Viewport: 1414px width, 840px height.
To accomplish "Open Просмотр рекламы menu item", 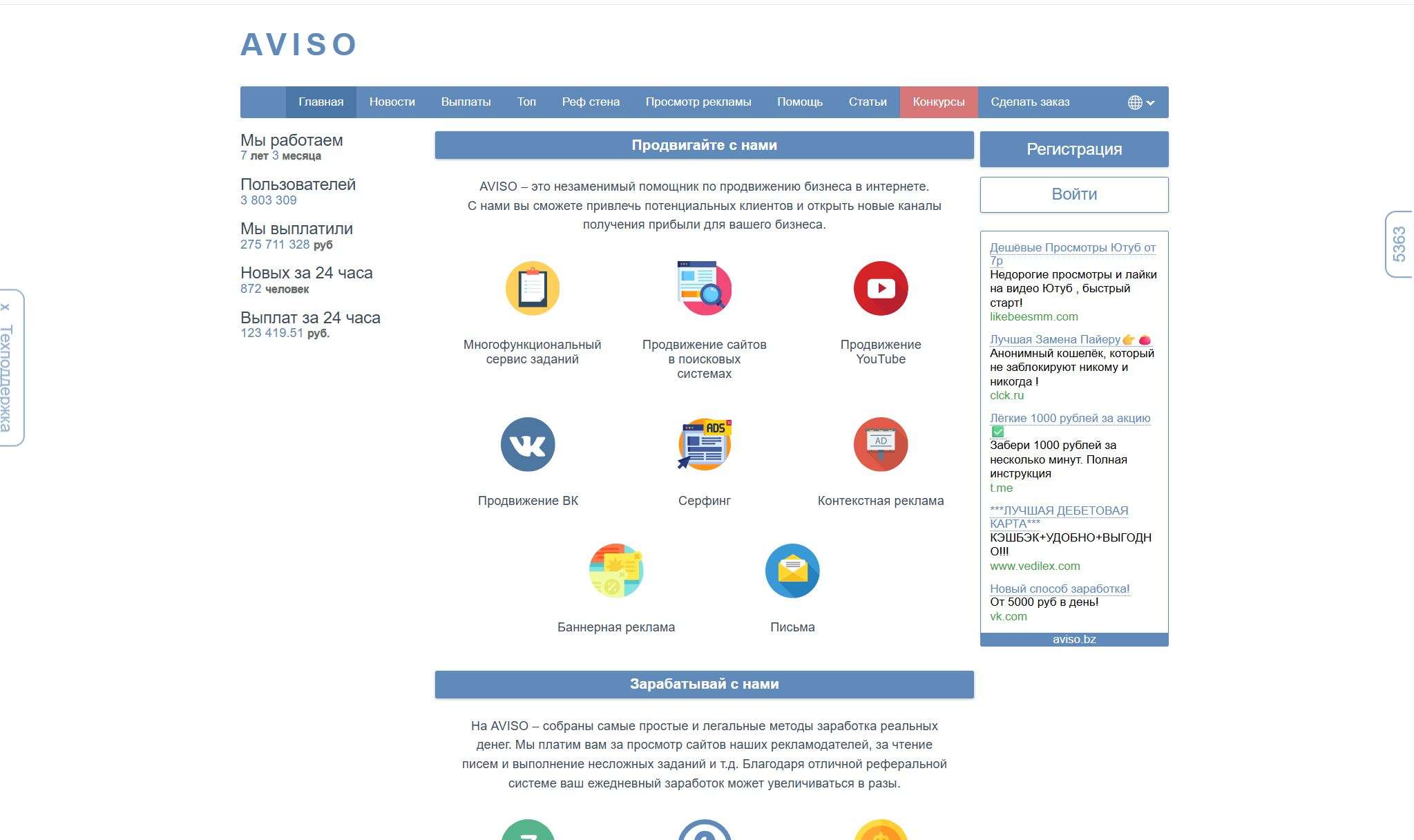I will (x=698, y=102).
